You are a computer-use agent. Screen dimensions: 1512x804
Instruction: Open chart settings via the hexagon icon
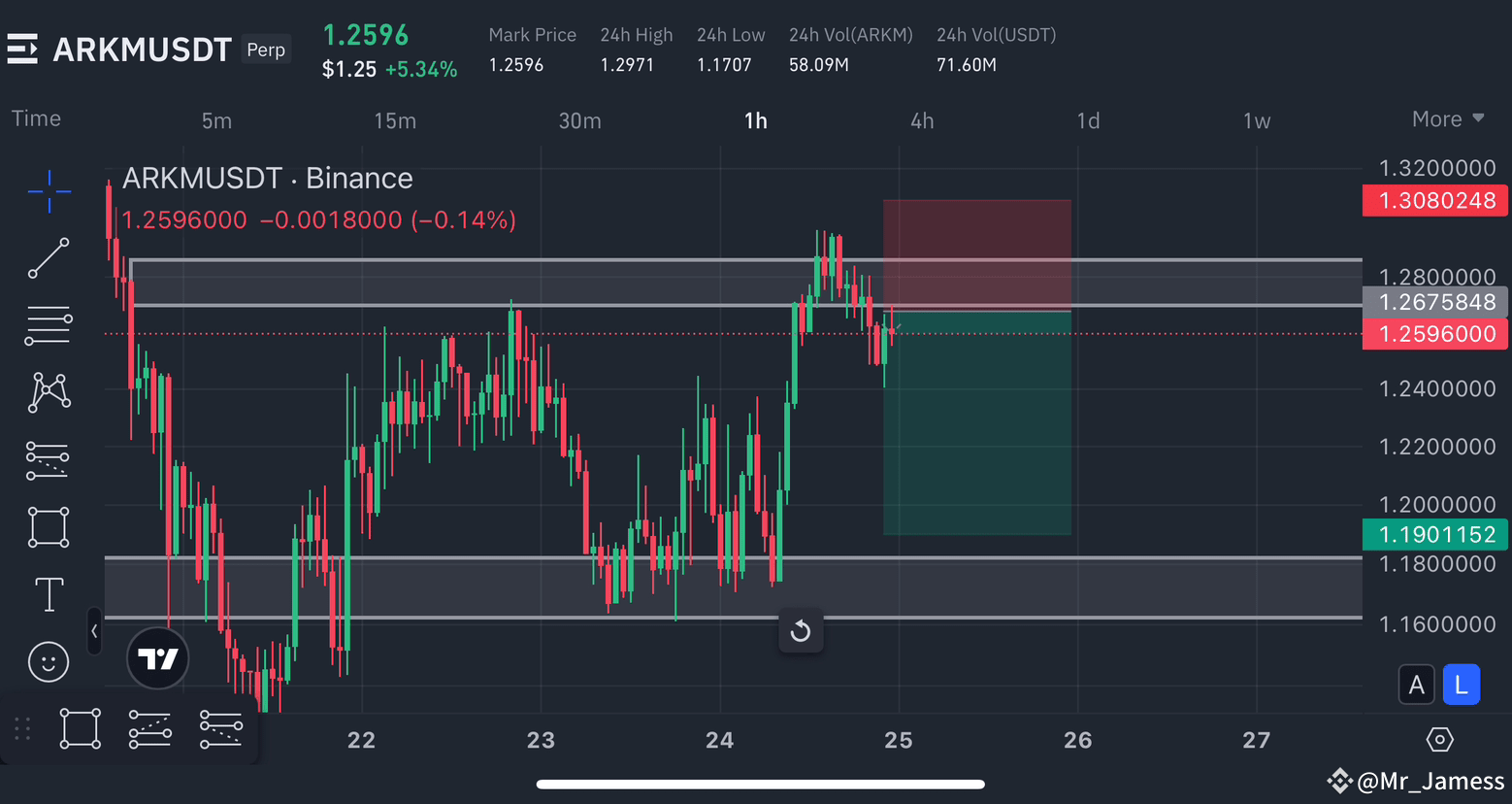click(1439, 739)
